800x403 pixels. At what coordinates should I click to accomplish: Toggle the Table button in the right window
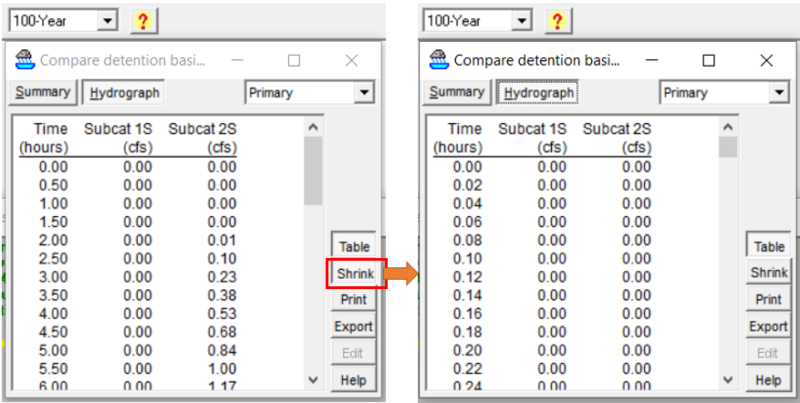[768, 247]
